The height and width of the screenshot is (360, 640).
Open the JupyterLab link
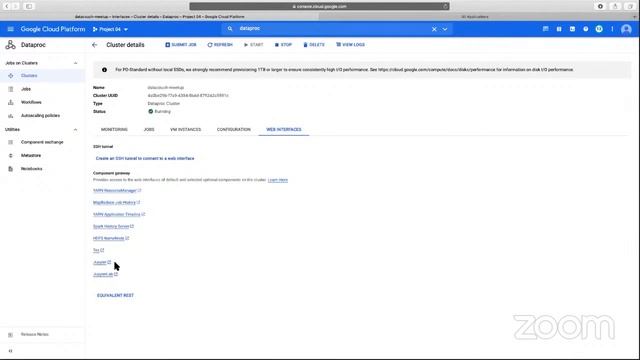(105, 274)
